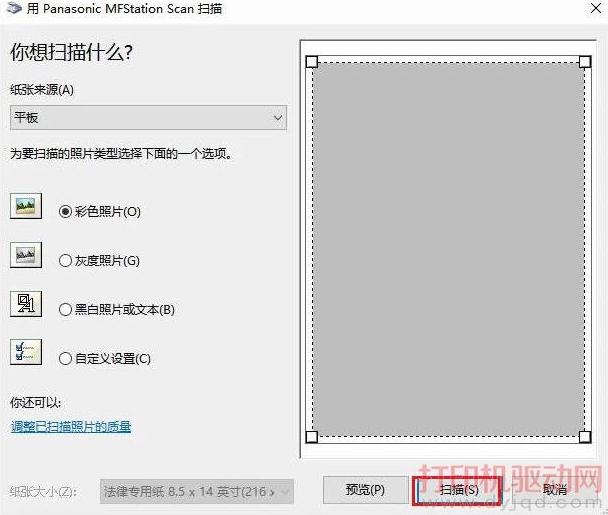The image size is (608, 515).
Task: Click the bottom-left crop handle in the preview
Action: 311,436
